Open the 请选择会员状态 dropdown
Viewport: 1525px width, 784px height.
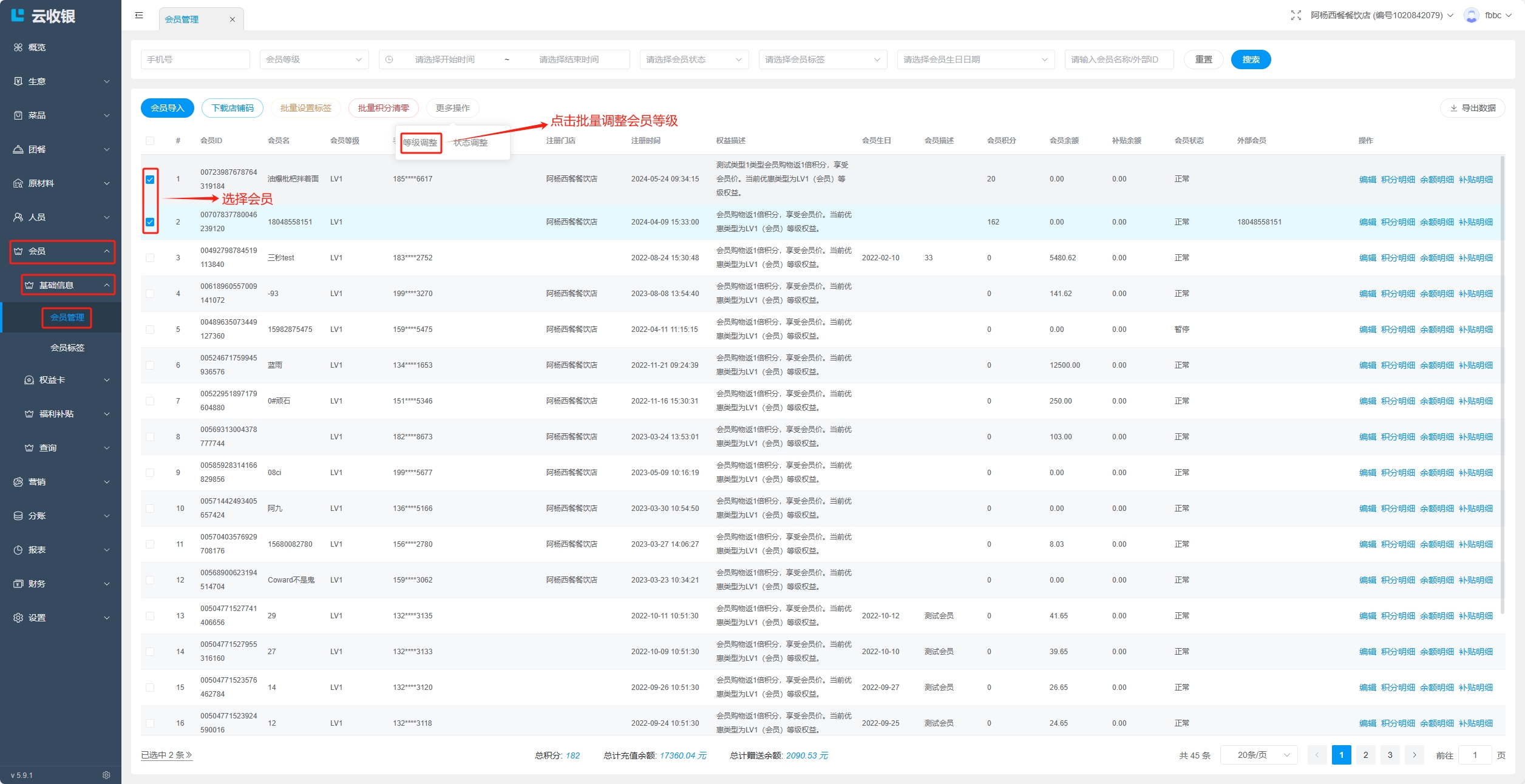693,59
